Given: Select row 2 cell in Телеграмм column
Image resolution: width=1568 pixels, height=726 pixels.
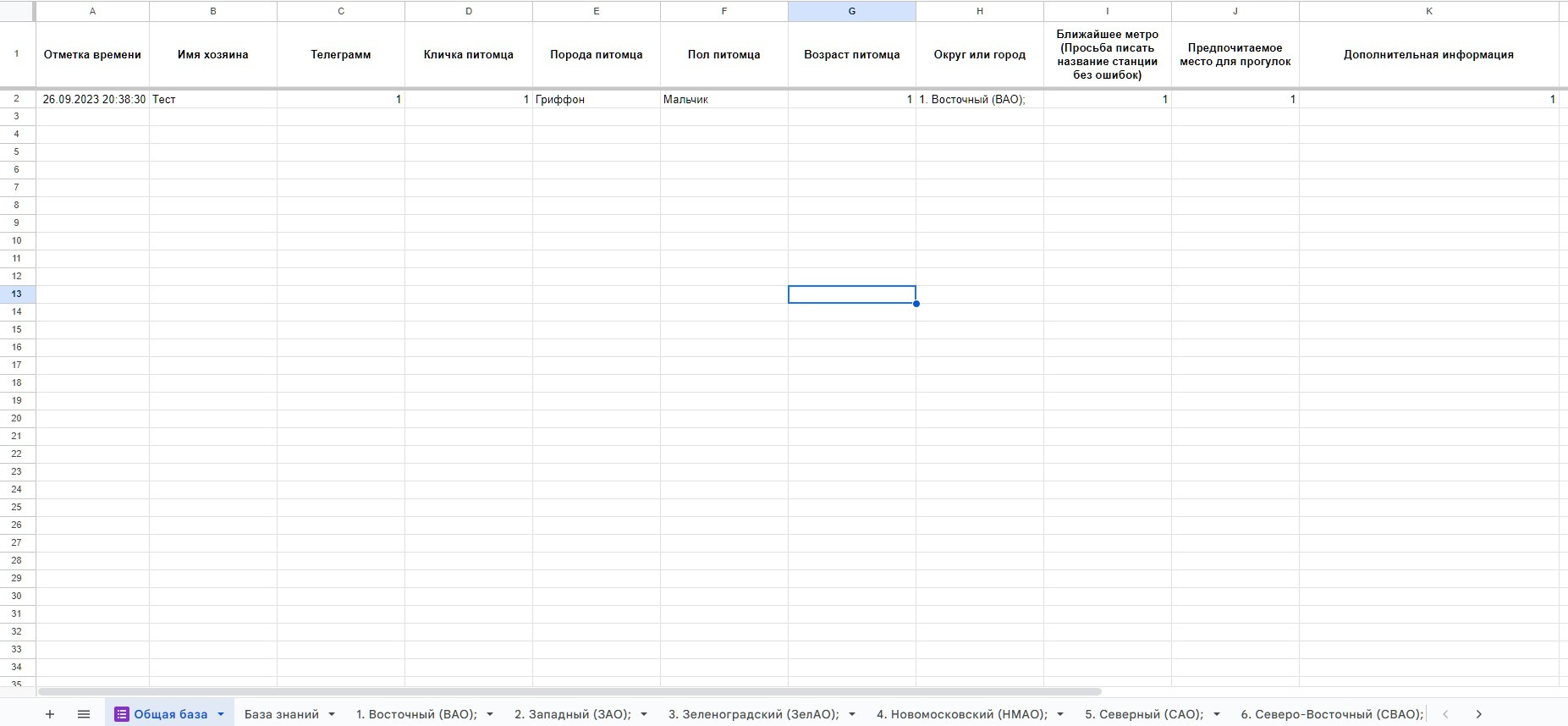Looking at the screenshot, I should [x=341, y=99].
